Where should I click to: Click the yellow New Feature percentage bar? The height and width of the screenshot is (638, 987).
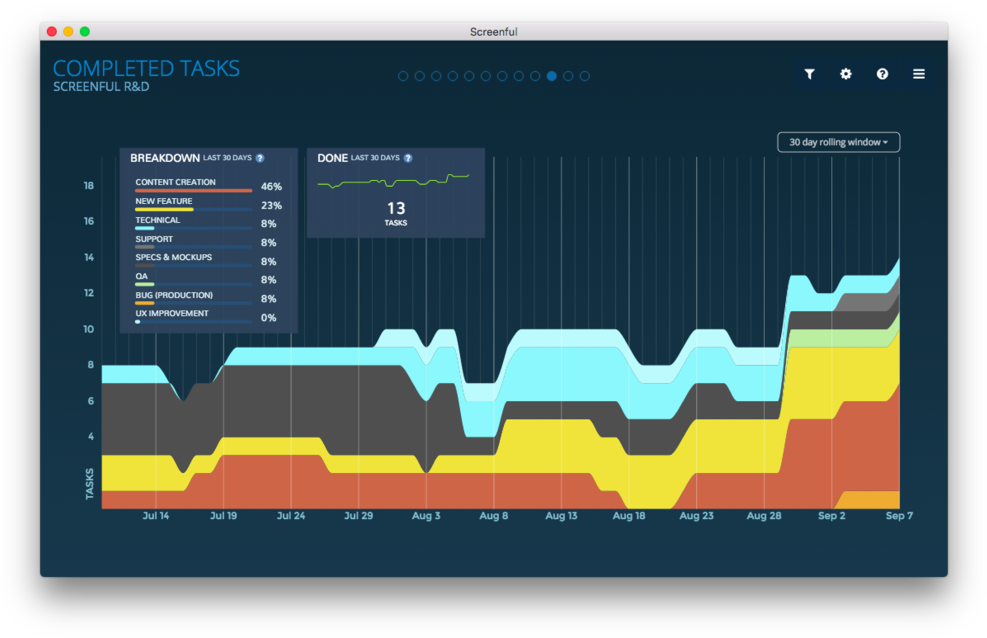click(x=164, y=209)
